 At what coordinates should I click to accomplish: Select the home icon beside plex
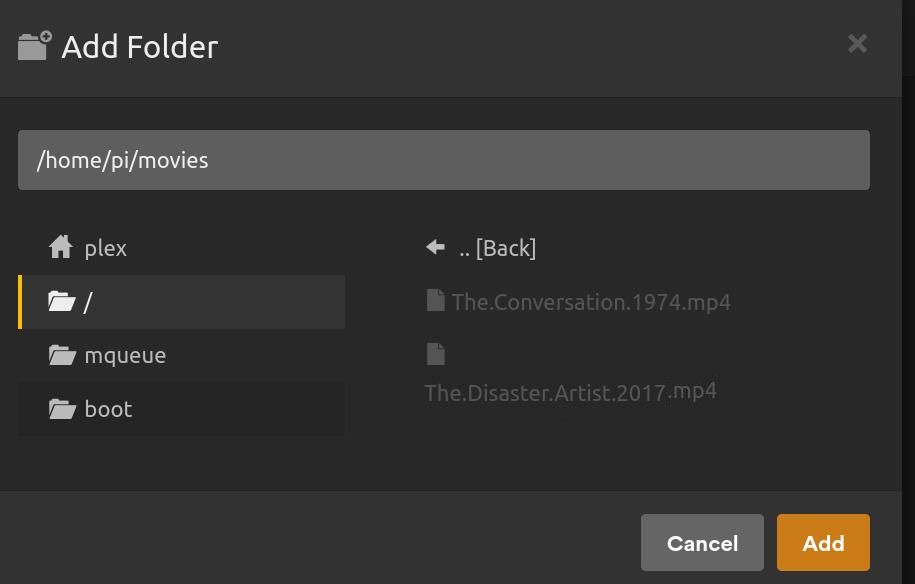[x=61, y=248]
